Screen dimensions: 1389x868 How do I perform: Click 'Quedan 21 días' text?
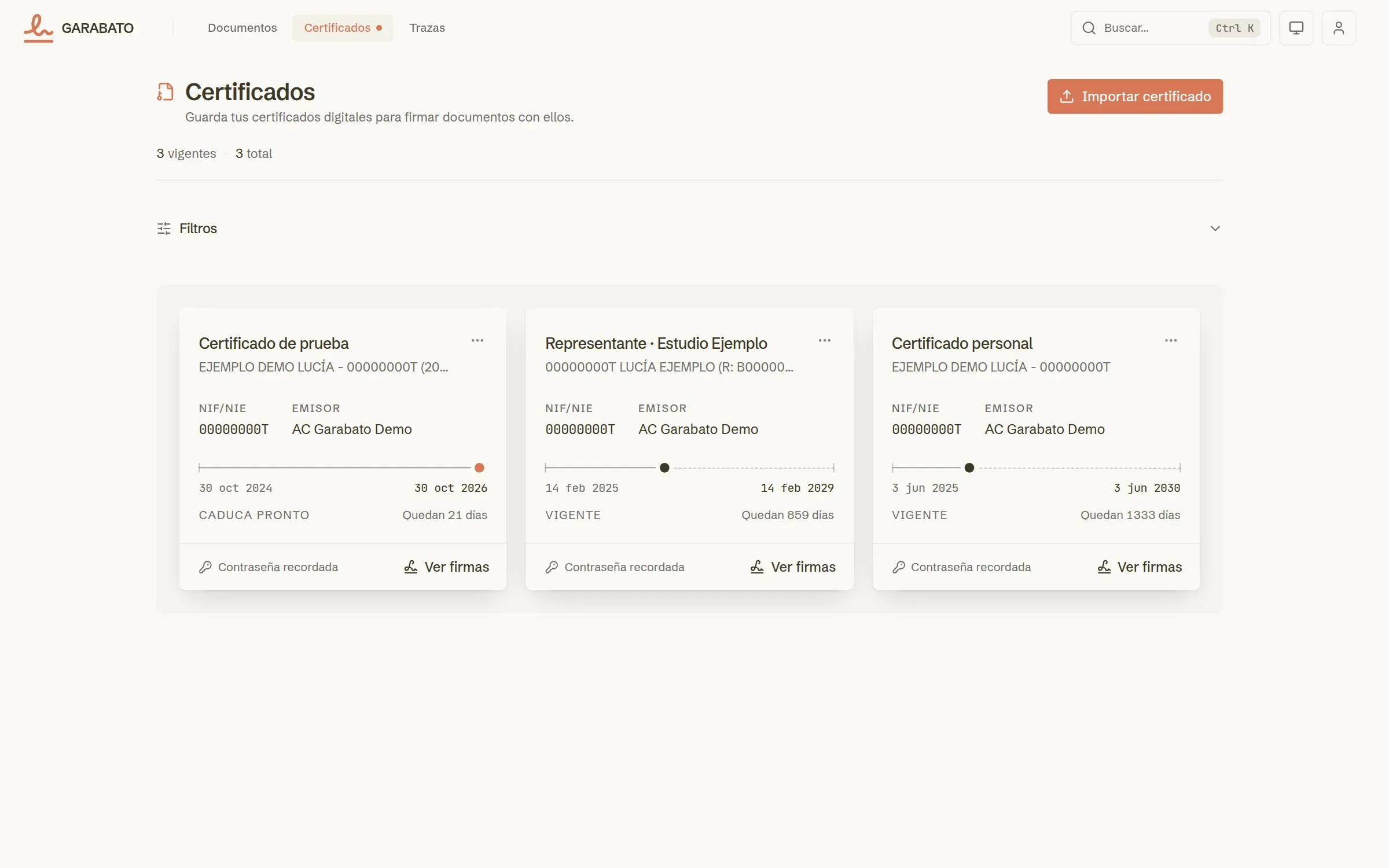tap(444, 515)
